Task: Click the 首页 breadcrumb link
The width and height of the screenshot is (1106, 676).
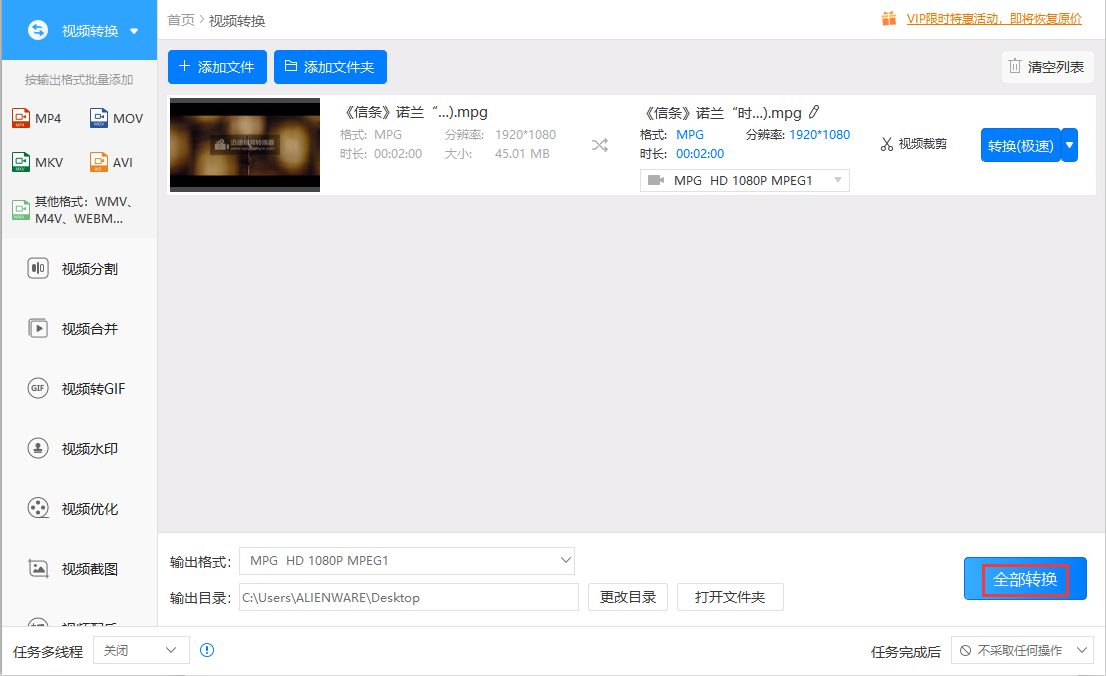Action: (x=181, y=20)
